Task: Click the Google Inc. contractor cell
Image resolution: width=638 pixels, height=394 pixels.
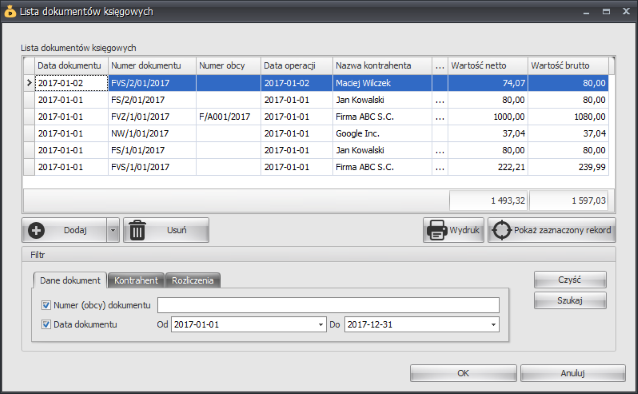Action: click(x=382, y=134)
